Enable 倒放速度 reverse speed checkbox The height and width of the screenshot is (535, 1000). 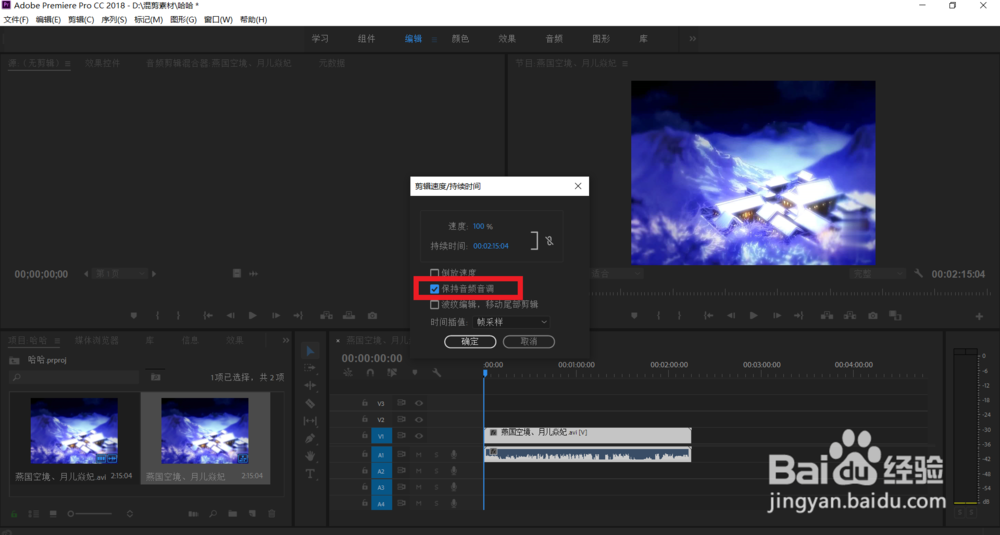(434, 273)
